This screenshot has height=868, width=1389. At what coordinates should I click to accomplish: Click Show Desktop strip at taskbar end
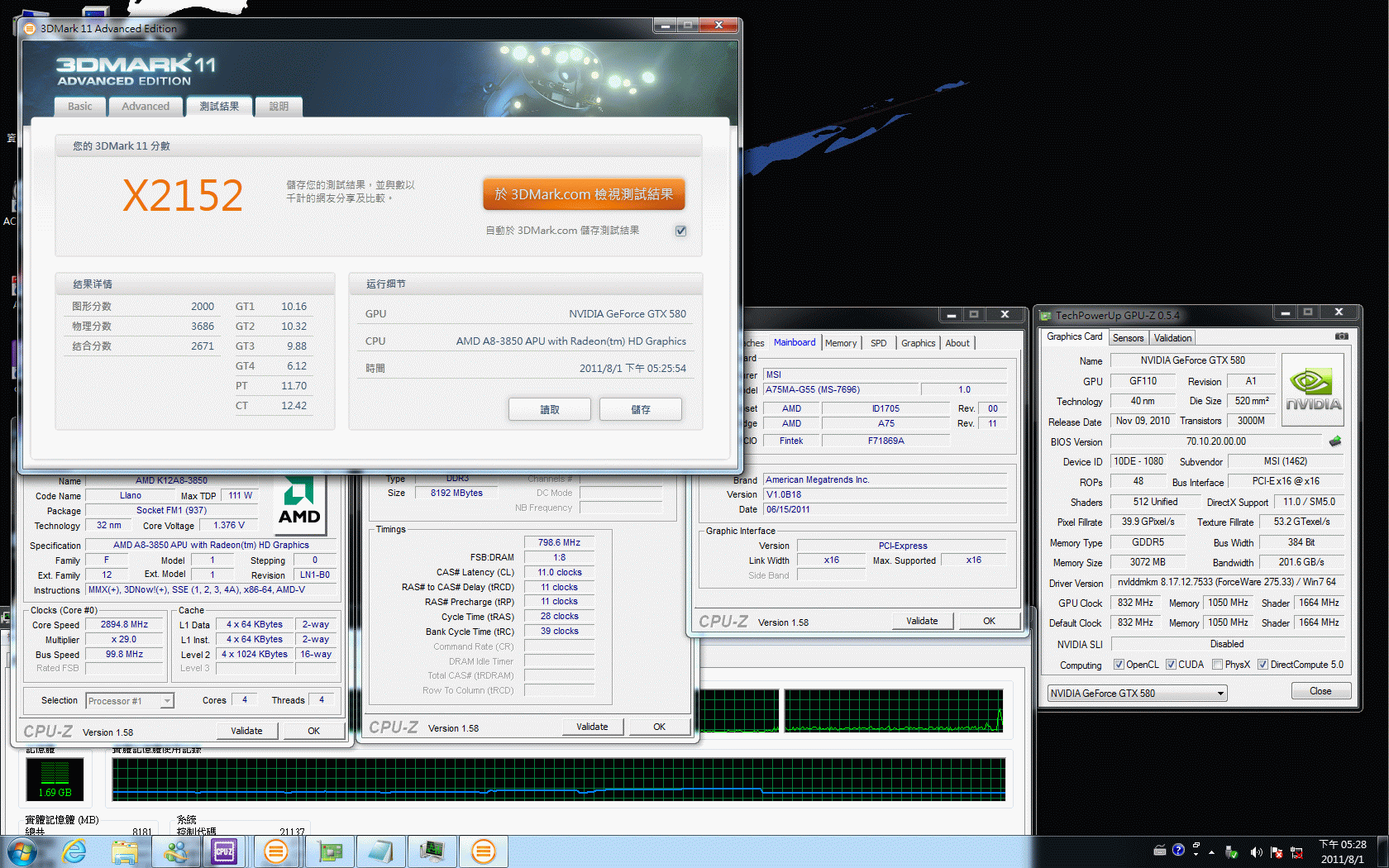(x=1382, y=851)
